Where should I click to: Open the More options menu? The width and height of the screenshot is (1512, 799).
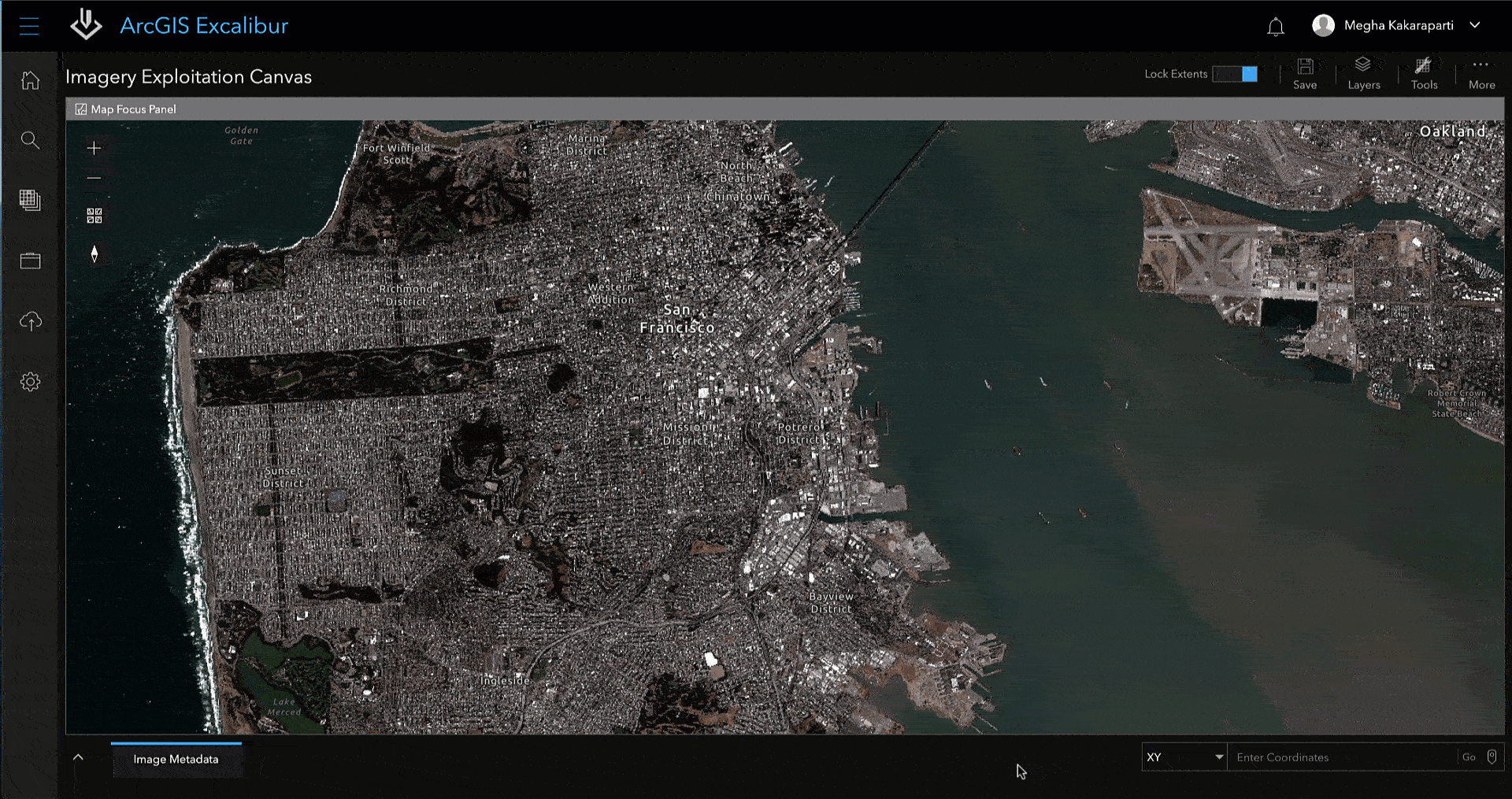(x=1481, y=74)
